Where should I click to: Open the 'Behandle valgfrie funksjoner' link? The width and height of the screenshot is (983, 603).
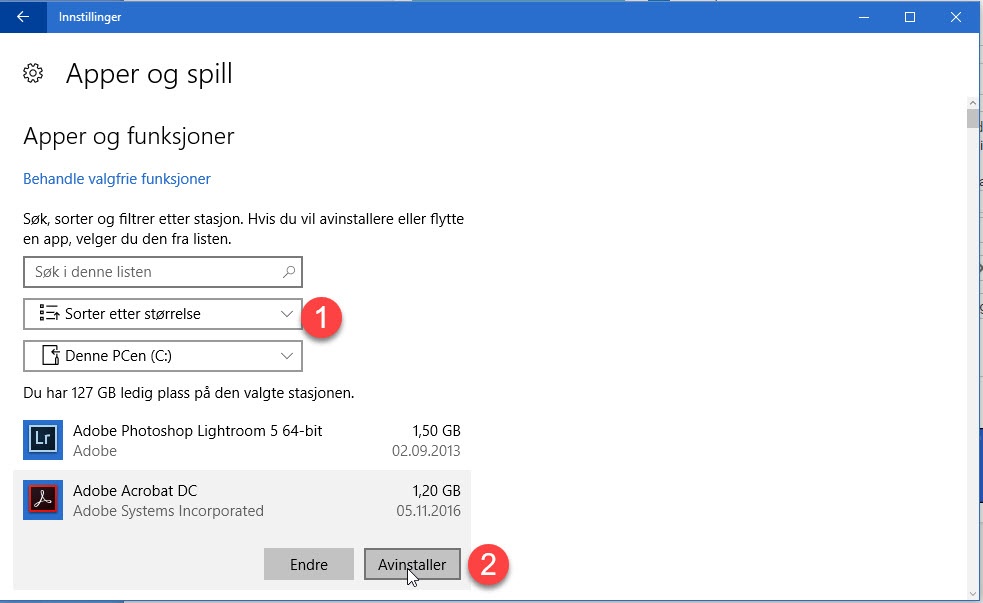click(x=117, y=179)
